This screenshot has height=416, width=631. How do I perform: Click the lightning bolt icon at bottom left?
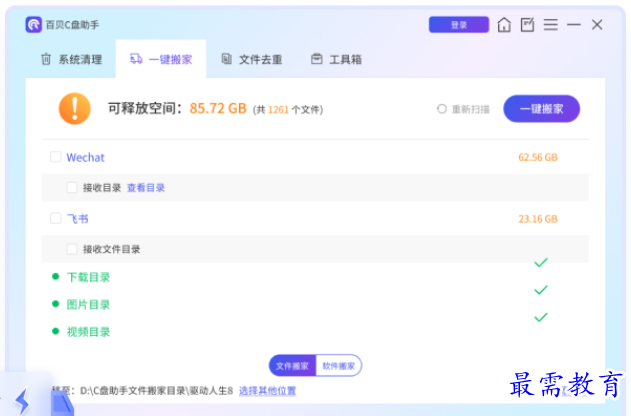(22, 401)
